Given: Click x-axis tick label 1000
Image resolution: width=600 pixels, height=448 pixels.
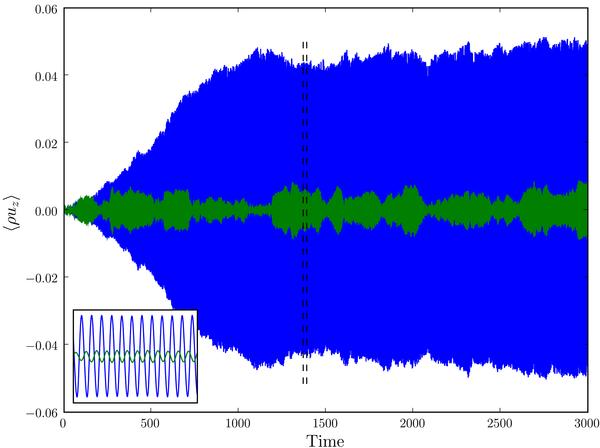Looking at the screenshot, I should click(237, 422).
